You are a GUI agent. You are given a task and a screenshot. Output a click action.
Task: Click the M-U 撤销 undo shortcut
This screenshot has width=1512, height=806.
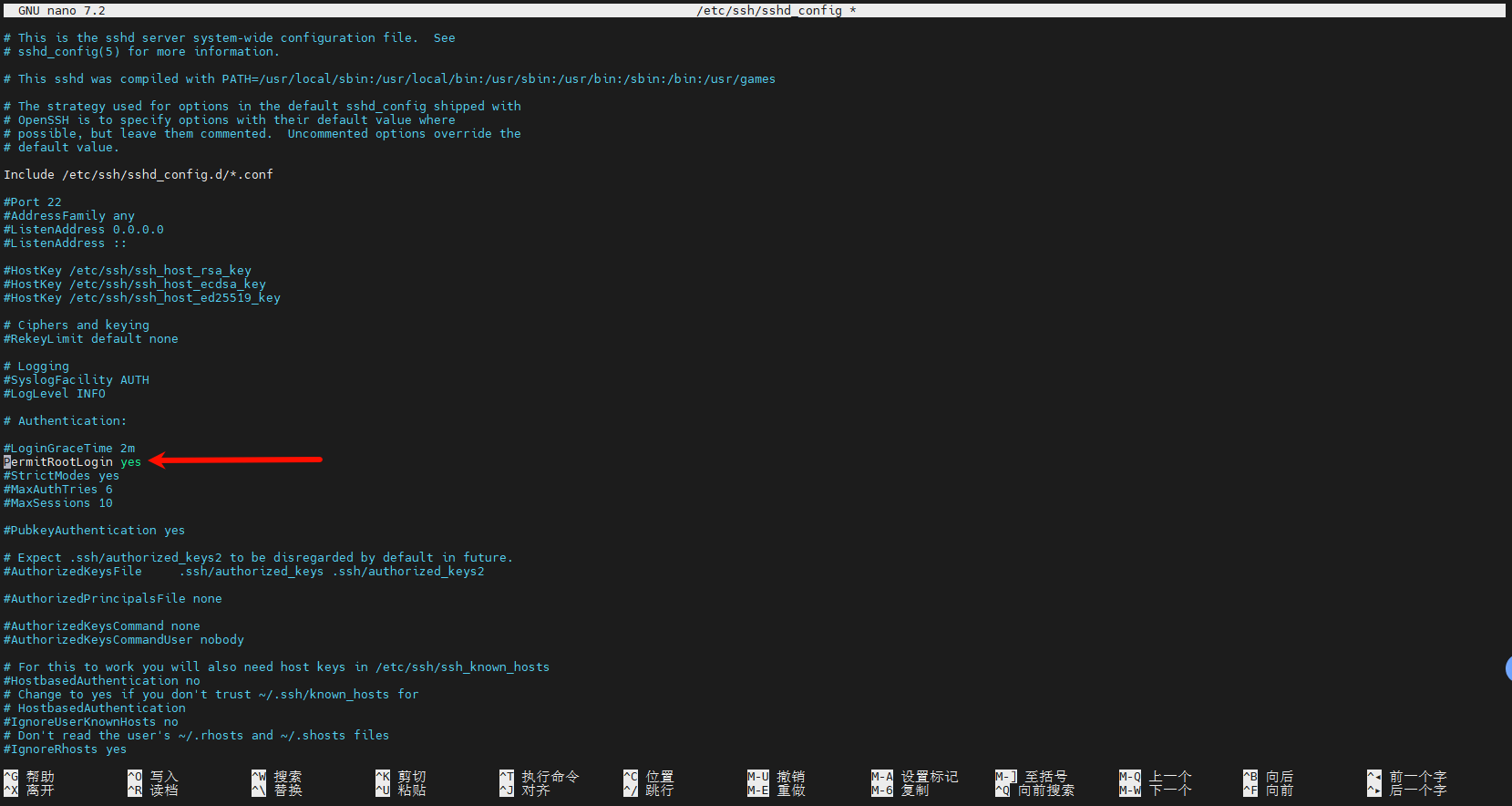(777, 777)
